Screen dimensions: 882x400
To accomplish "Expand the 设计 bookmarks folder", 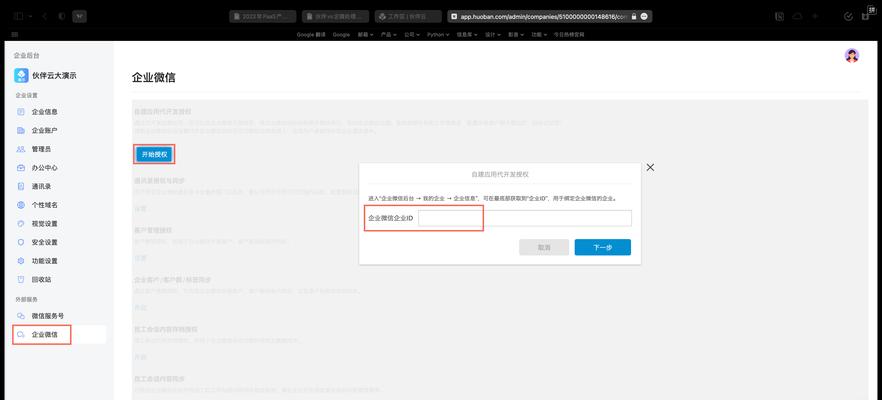I will (492, 34).
